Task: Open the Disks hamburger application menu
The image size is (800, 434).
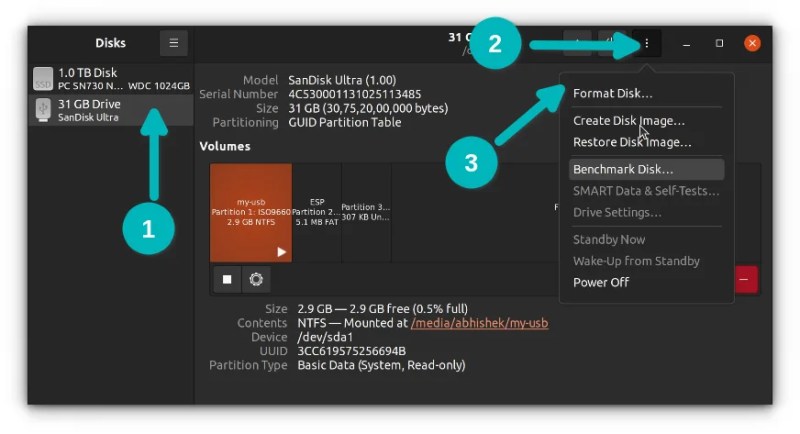Action: [173, 43]
